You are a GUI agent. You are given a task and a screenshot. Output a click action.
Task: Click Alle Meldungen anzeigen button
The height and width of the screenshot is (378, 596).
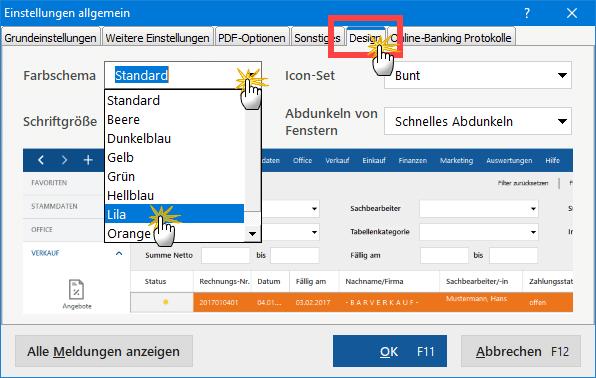[x=104, y=351]
